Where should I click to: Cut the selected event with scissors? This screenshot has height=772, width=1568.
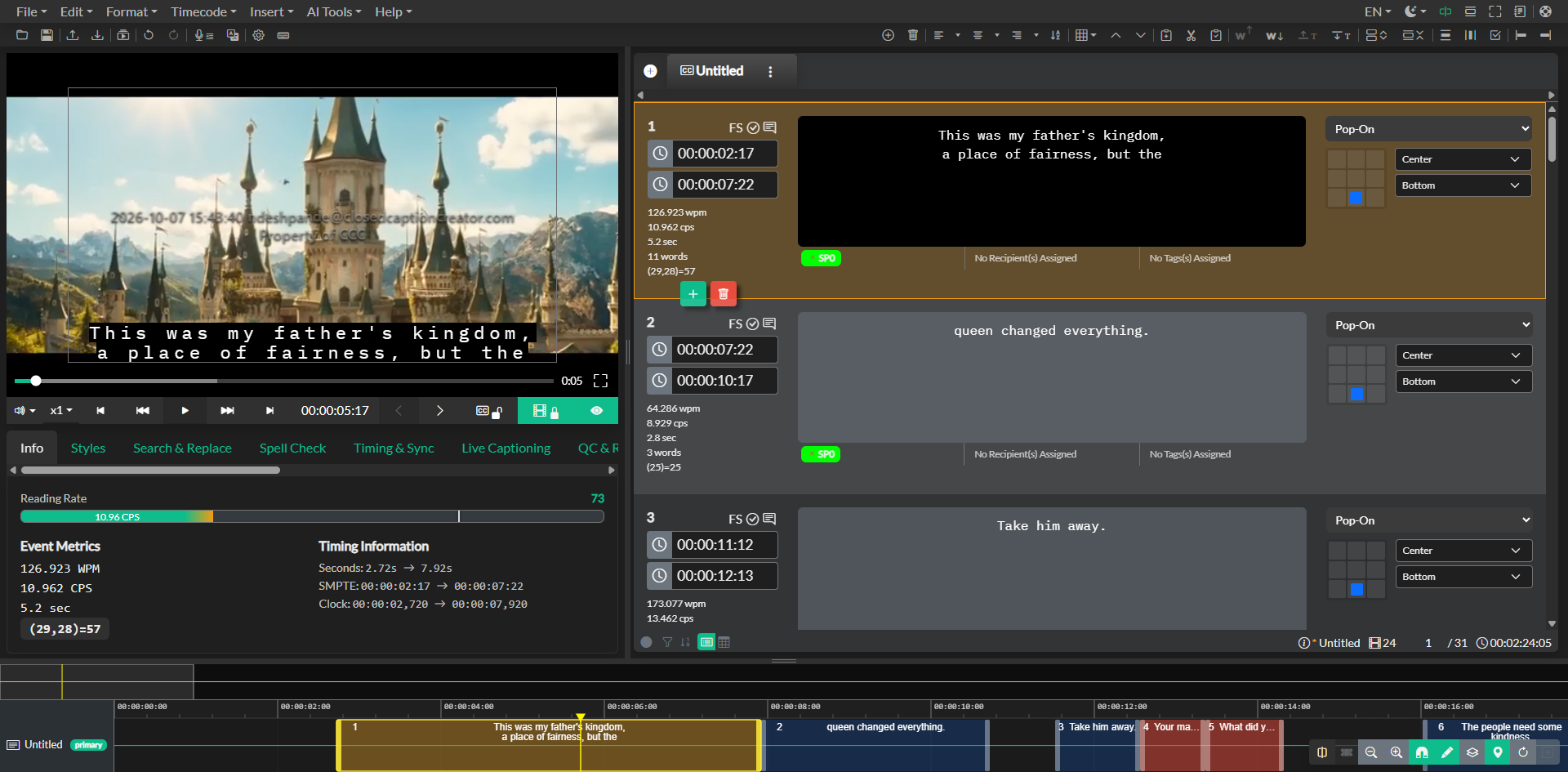pyautogui.click(x=1191, y=35)
